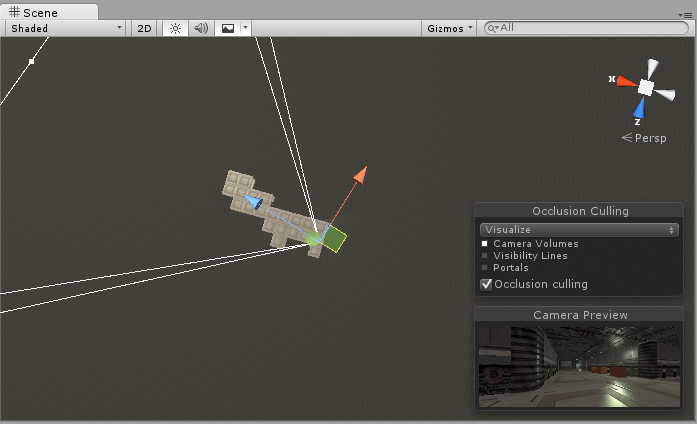Click the top white gizmo cone
Viewport: 697px width, 424px height.
(652, 68)
